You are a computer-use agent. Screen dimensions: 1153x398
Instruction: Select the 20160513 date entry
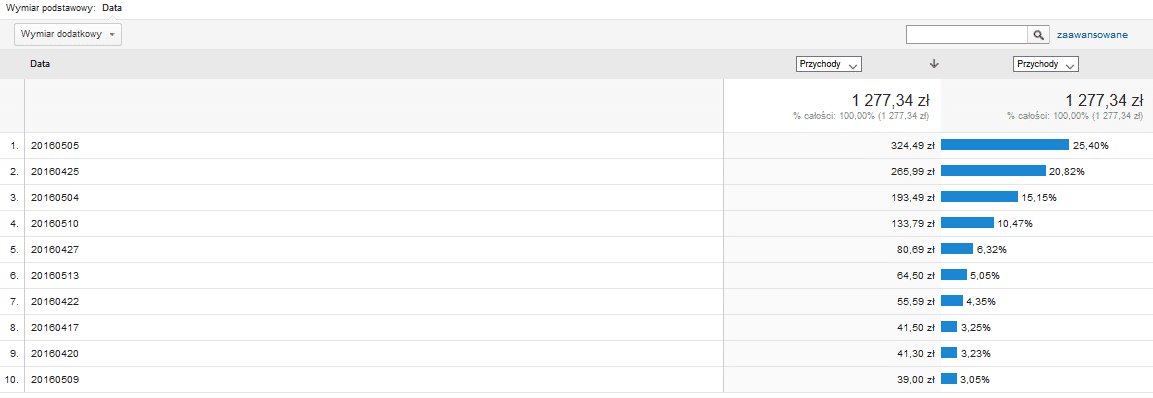(x=54, y=275)
